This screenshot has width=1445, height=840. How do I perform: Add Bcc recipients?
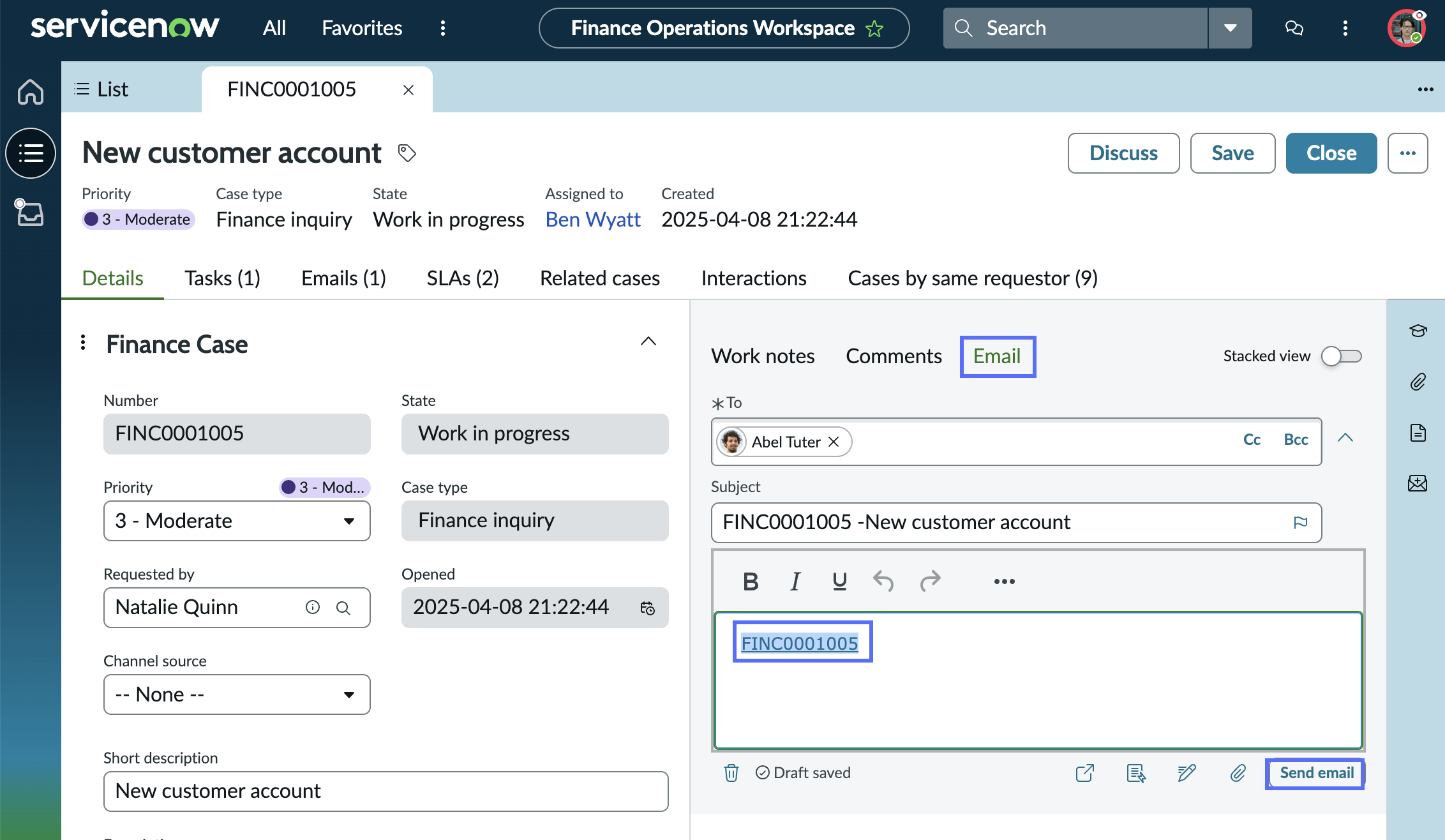[1296, 440]
